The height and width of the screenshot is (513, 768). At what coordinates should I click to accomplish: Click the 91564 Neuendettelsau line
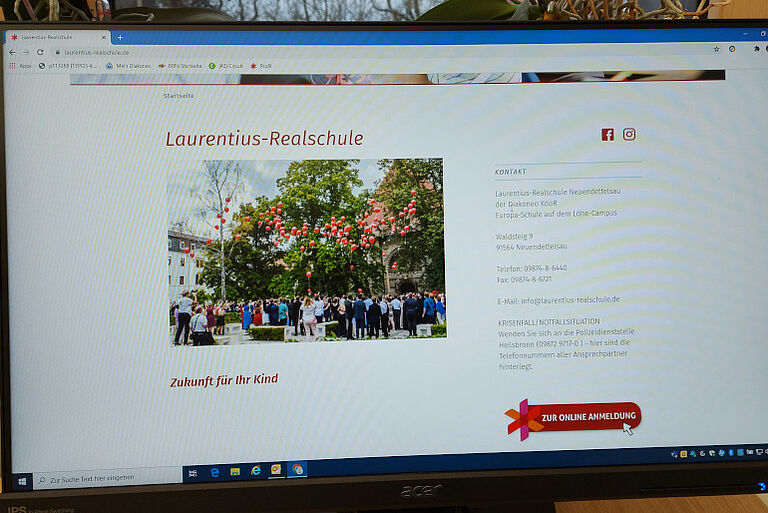click(531, 247)
